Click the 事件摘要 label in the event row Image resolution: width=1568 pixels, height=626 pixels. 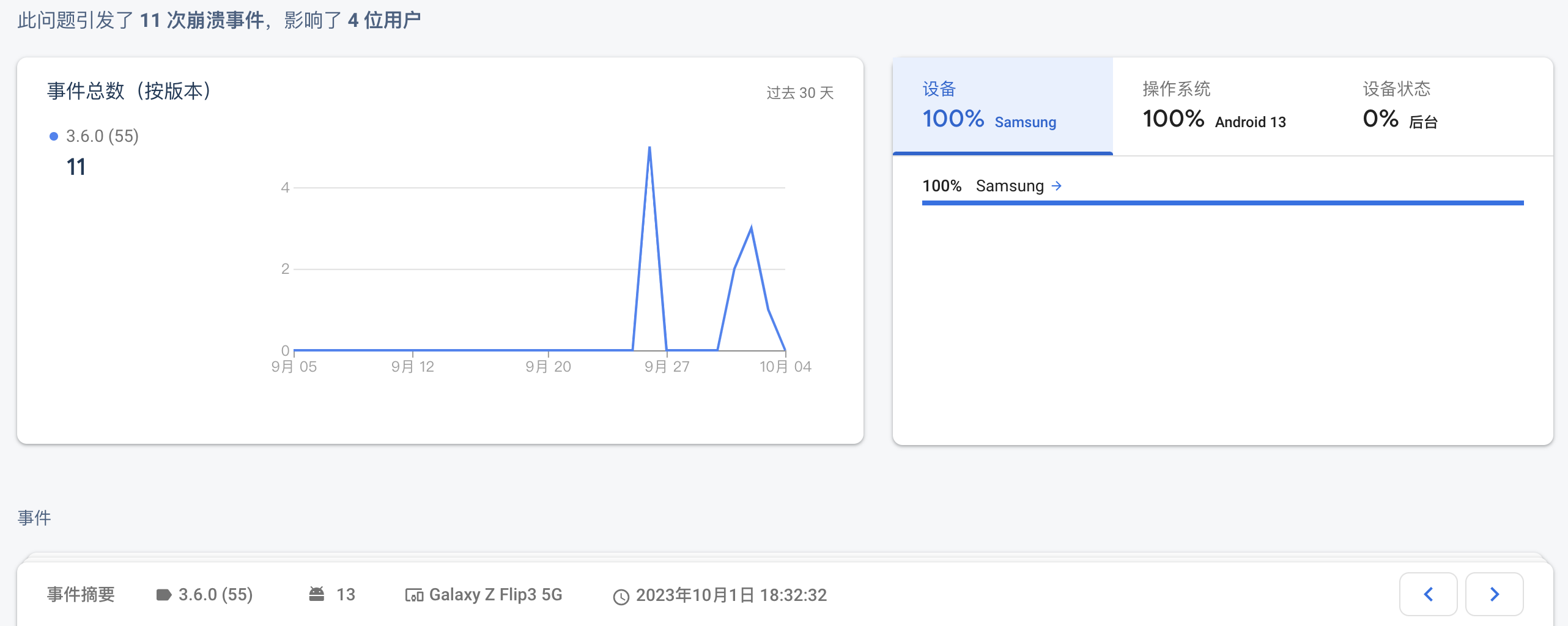pos(81,595)
